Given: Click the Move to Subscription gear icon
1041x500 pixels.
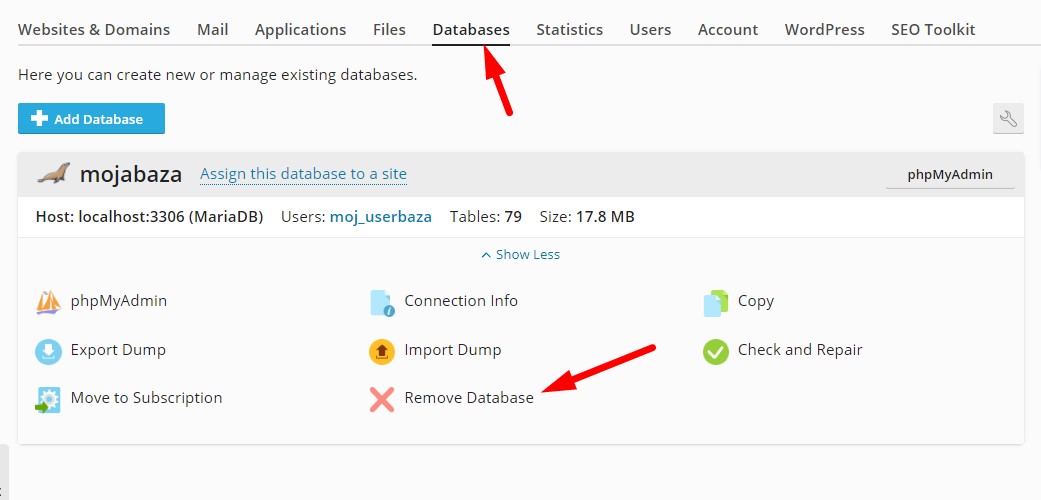Looking at the screenshot, I should click(x=48, y=400).
